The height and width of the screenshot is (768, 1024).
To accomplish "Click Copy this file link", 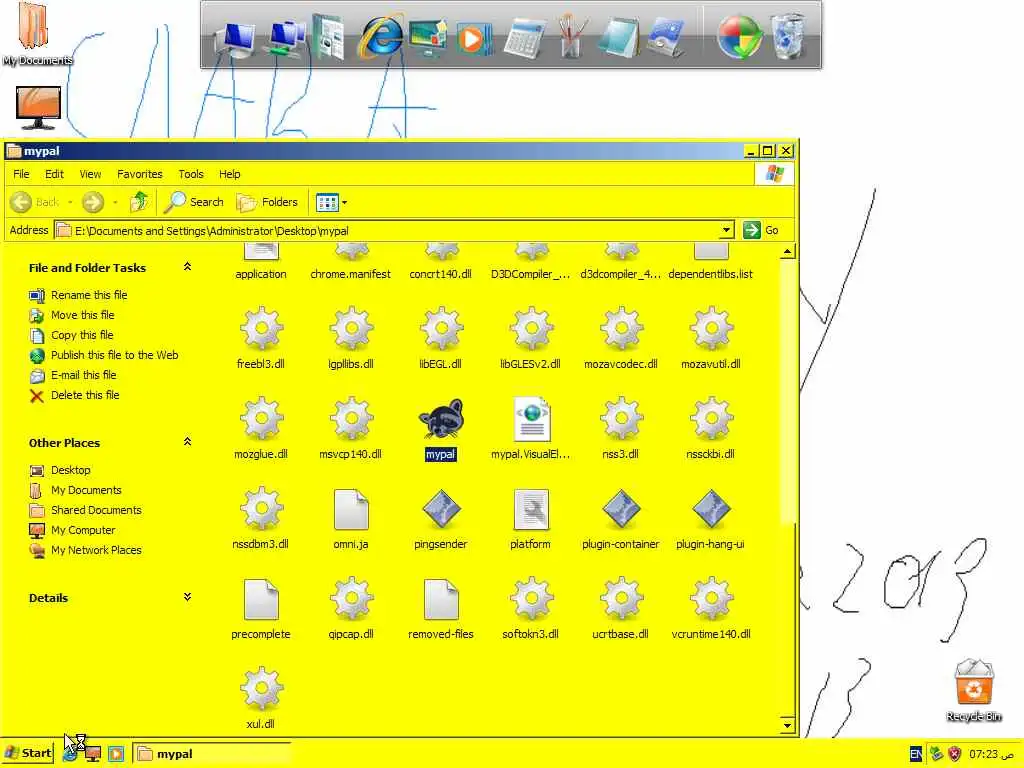I will click(82, 335).
